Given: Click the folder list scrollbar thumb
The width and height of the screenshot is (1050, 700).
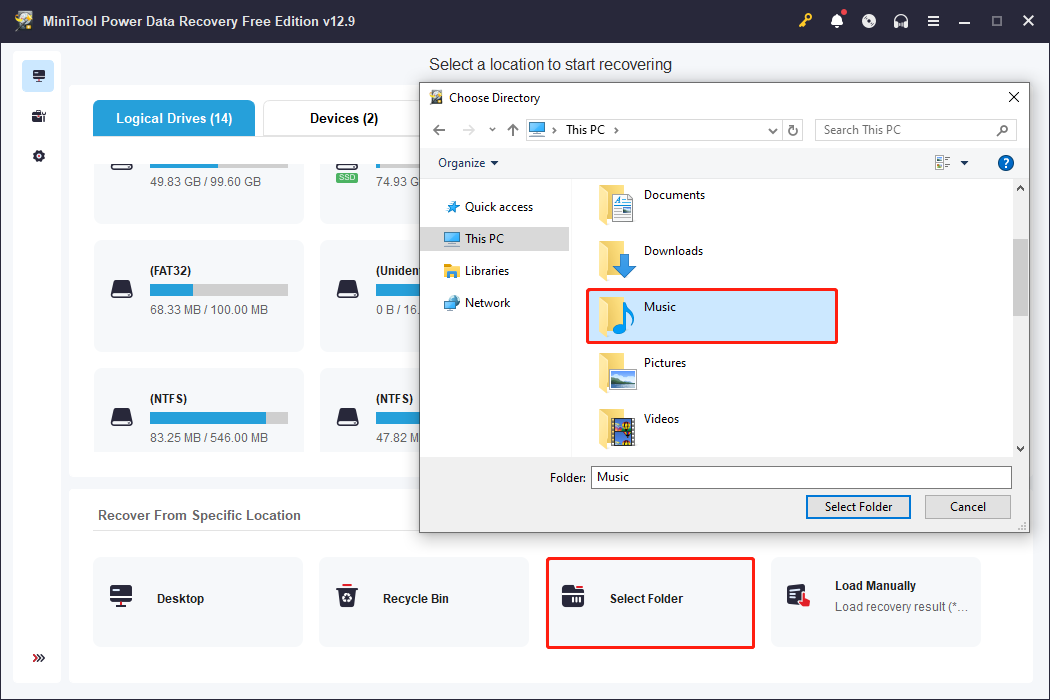Looking at the screenshot, I should click(1020, 277).
